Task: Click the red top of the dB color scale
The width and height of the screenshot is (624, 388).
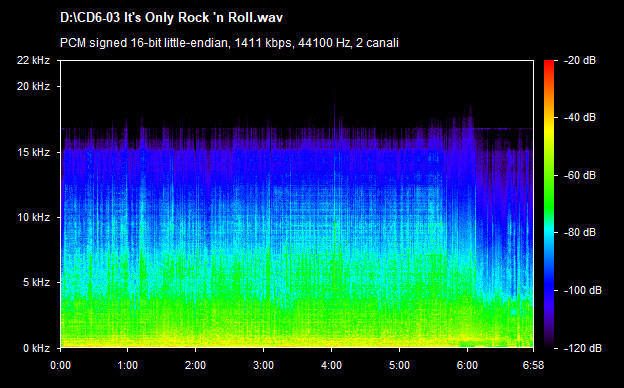Action: [549, 64]
